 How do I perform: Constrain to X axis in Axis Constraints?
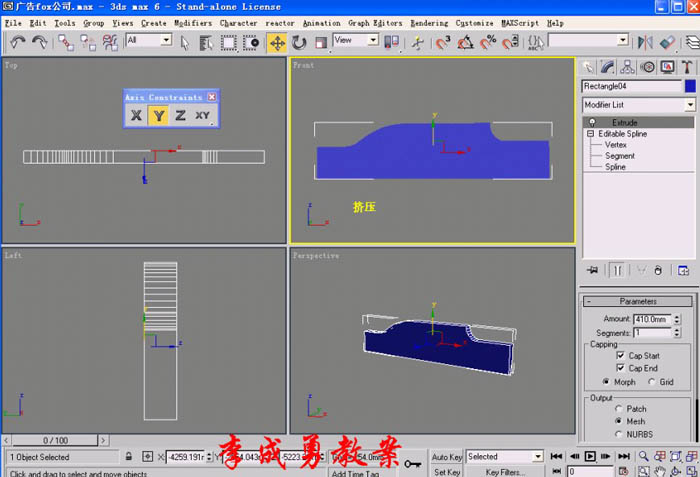[136, 115]
